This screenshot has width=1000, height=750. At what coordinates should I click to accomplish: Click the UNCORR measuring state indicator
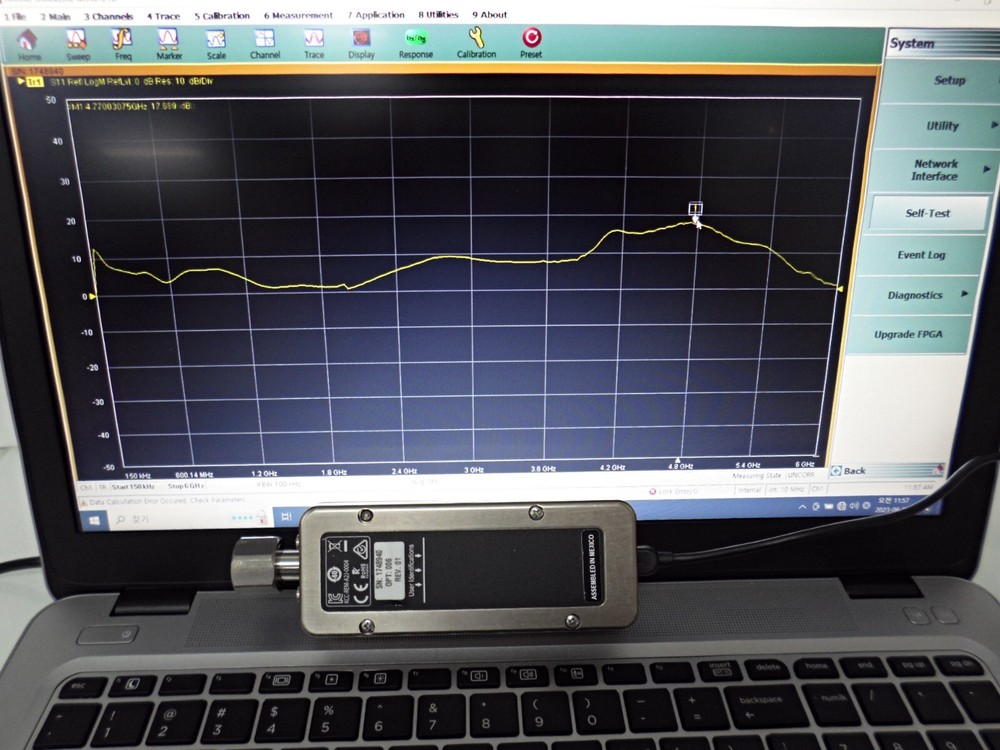click(801, 475)
